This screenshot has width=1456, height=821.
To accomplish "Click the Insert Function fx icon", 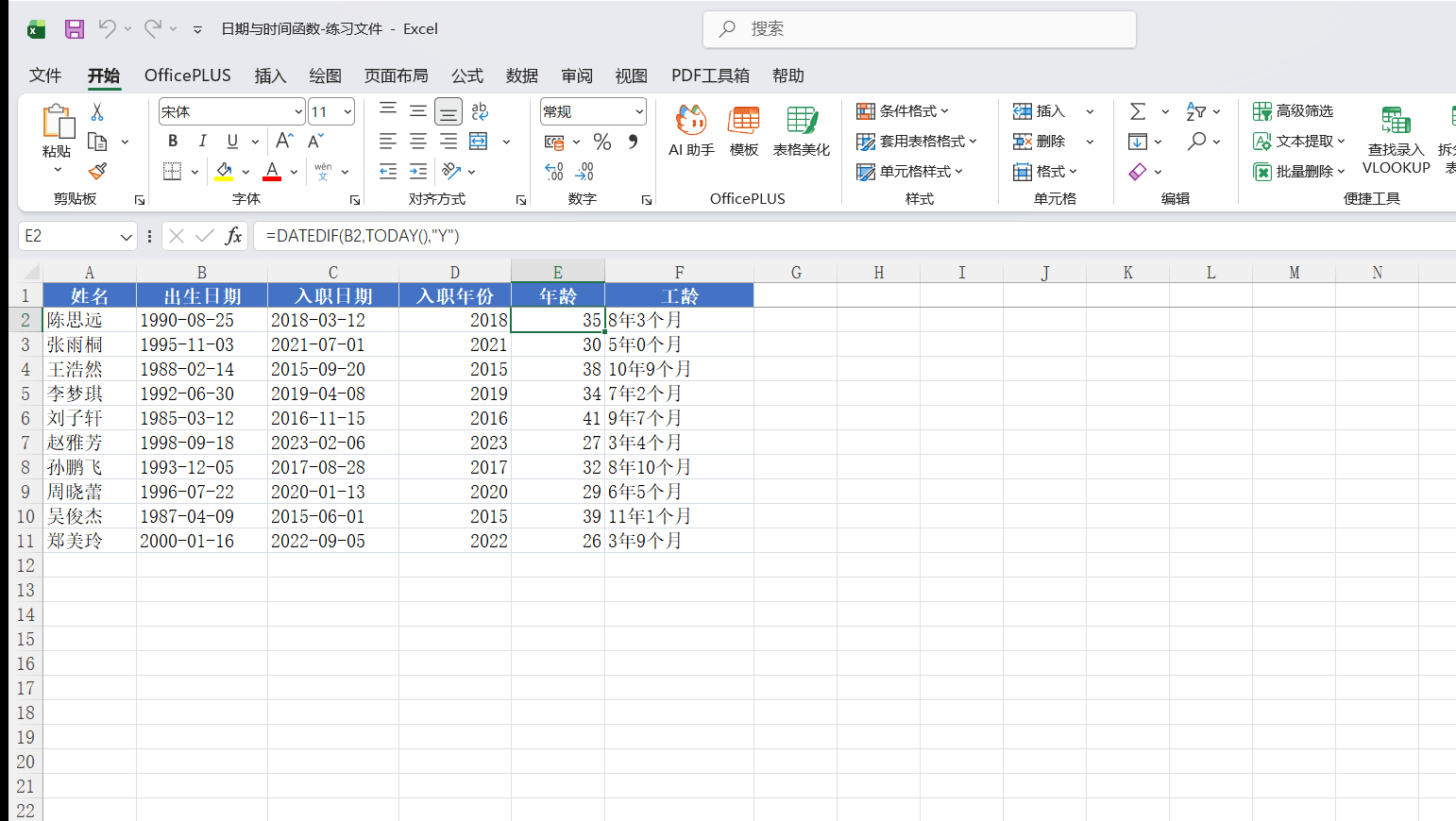I will (233, 236).
